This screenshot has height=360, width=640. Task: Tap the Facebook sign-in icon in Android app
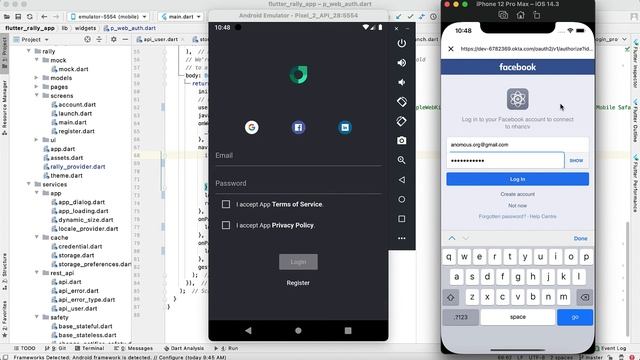click(298, 127)
